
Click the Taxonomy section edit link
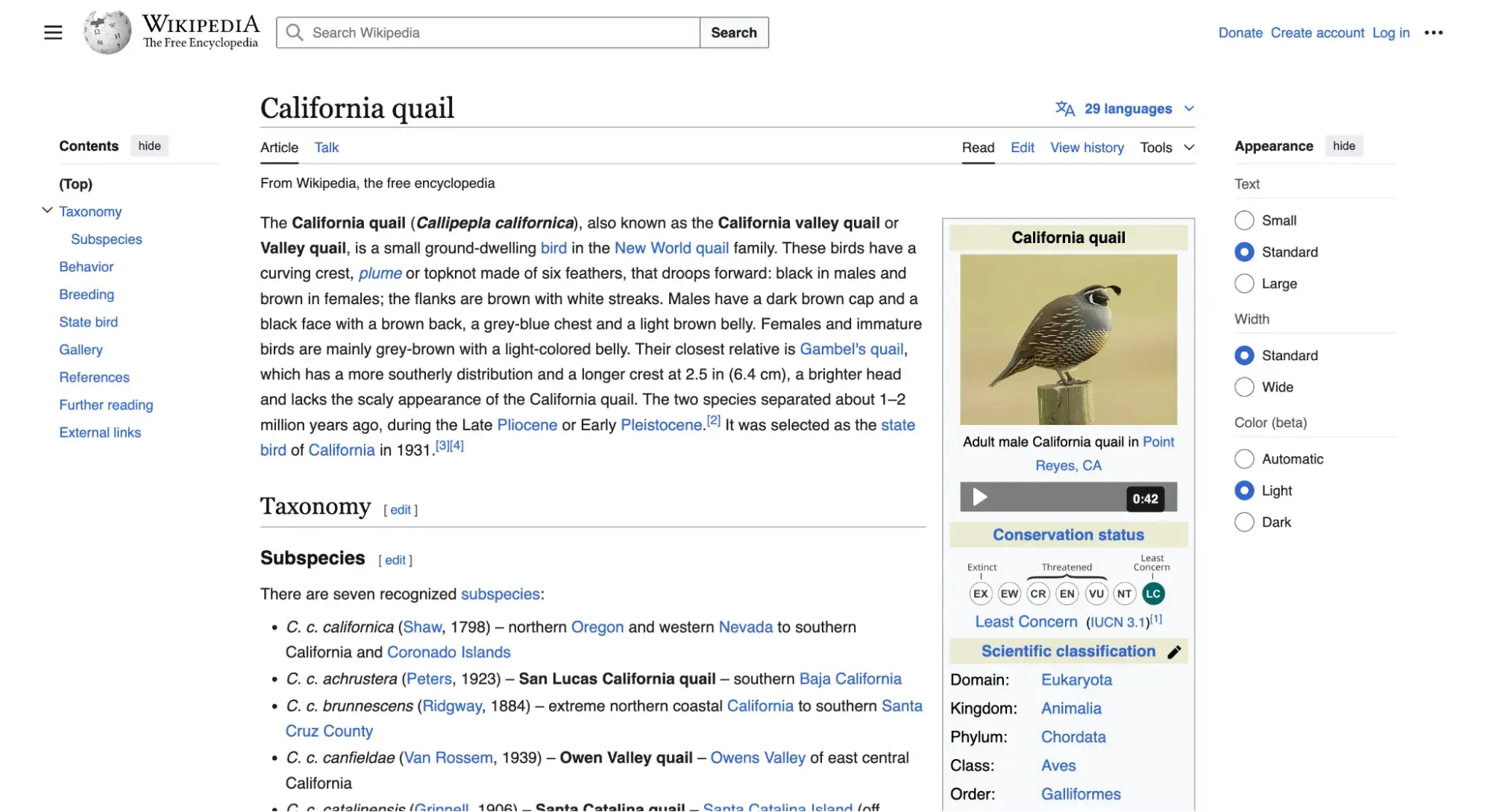coord(401,510)
